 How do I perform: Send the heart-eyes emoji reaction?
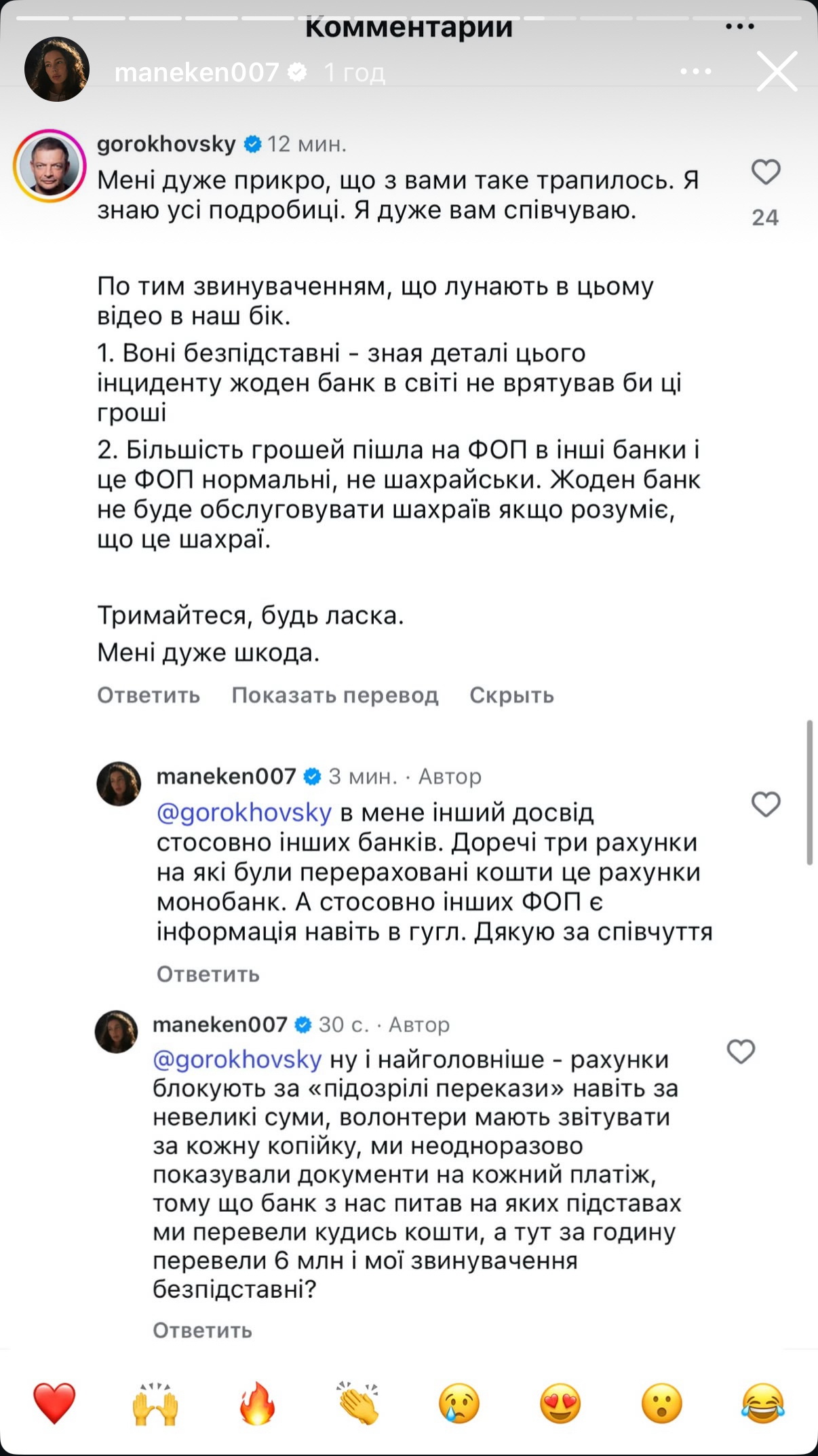pos(560,1403)
